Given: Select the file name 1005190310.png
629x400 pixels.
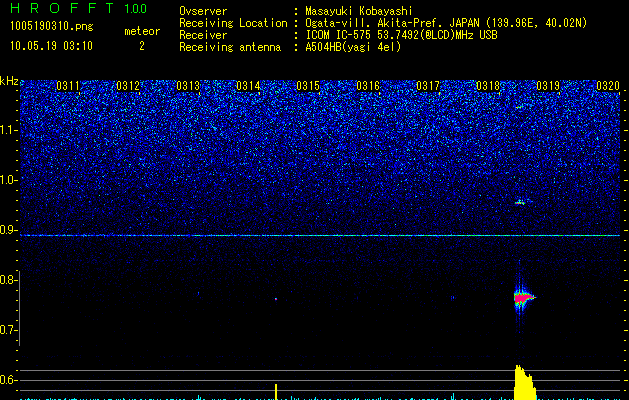Looking at the screenshot, I should [52, 26].
